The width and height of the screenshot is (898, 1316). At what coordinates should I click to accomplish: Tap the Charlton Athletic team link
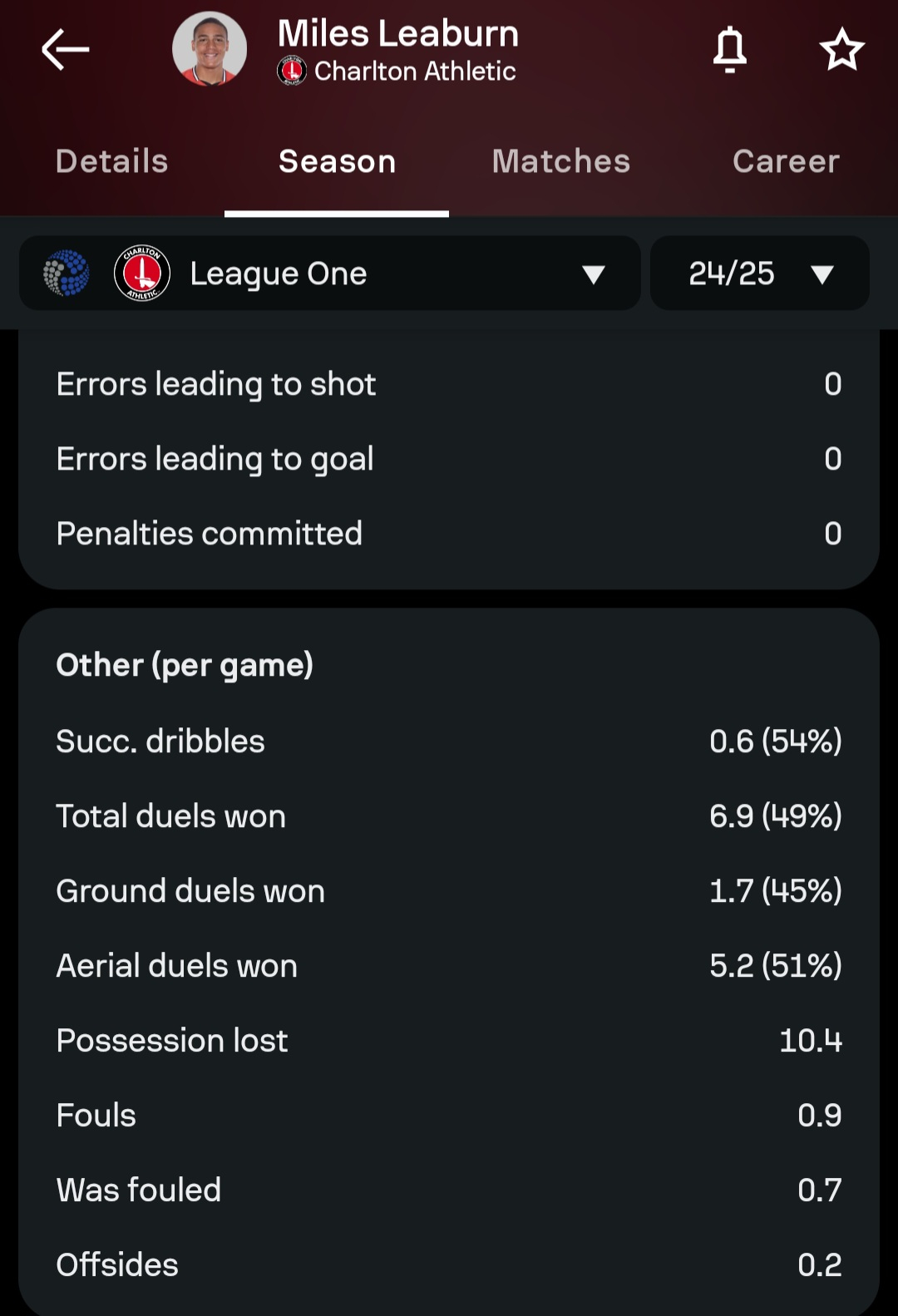pyautogui.click(x=415, y=71)
